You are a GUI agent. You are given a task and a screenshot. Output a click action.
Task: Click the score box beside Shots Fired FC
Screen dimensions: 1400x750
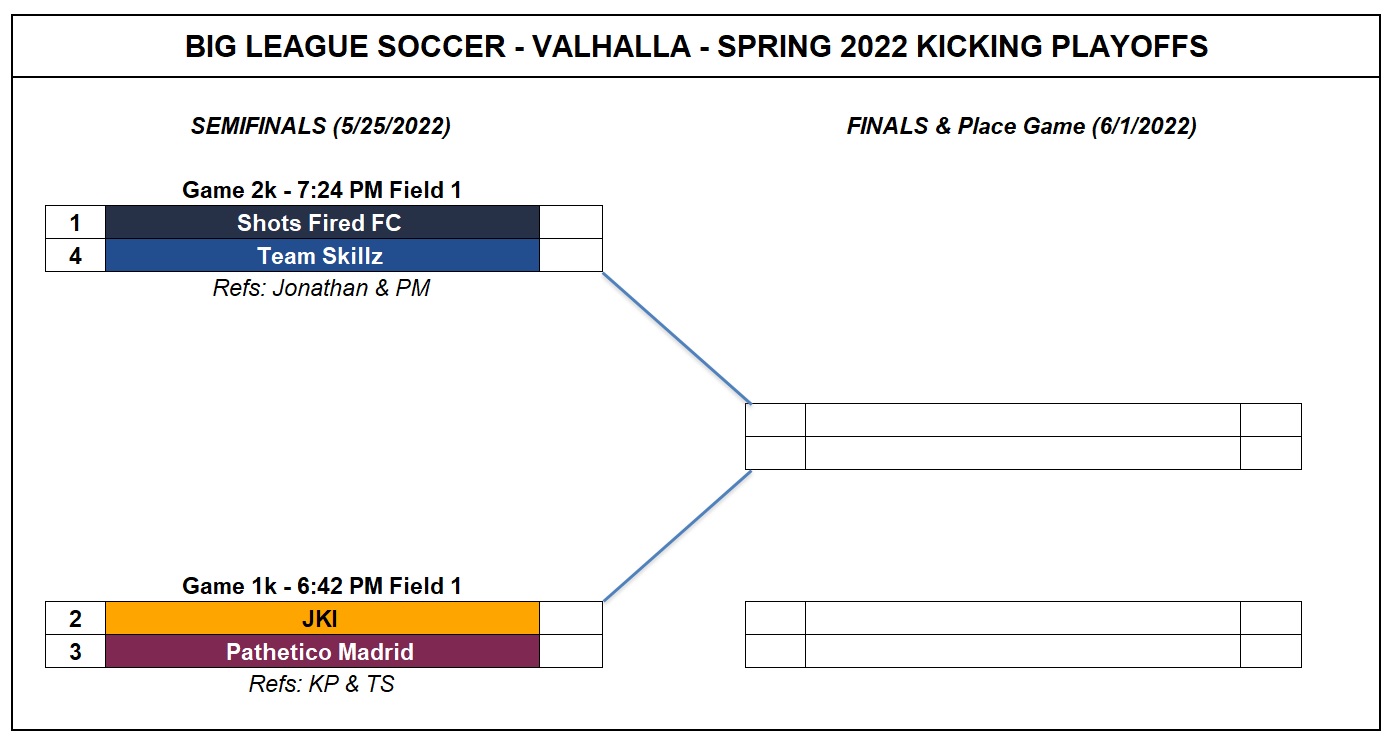click(x=571, y=222)
